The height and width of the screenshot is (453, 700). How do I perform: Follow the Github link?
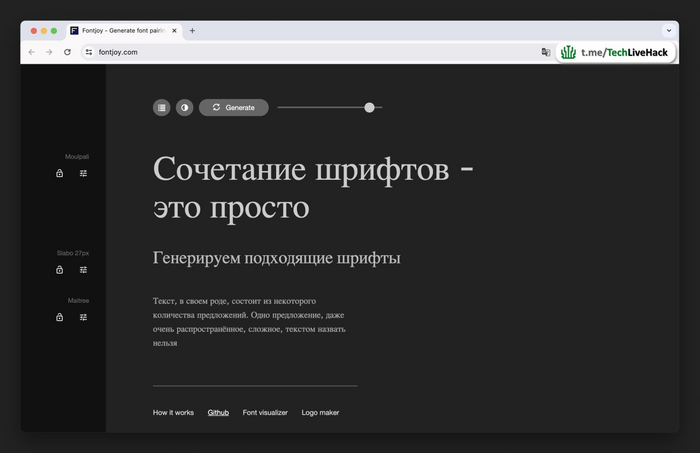click(218, 412)
